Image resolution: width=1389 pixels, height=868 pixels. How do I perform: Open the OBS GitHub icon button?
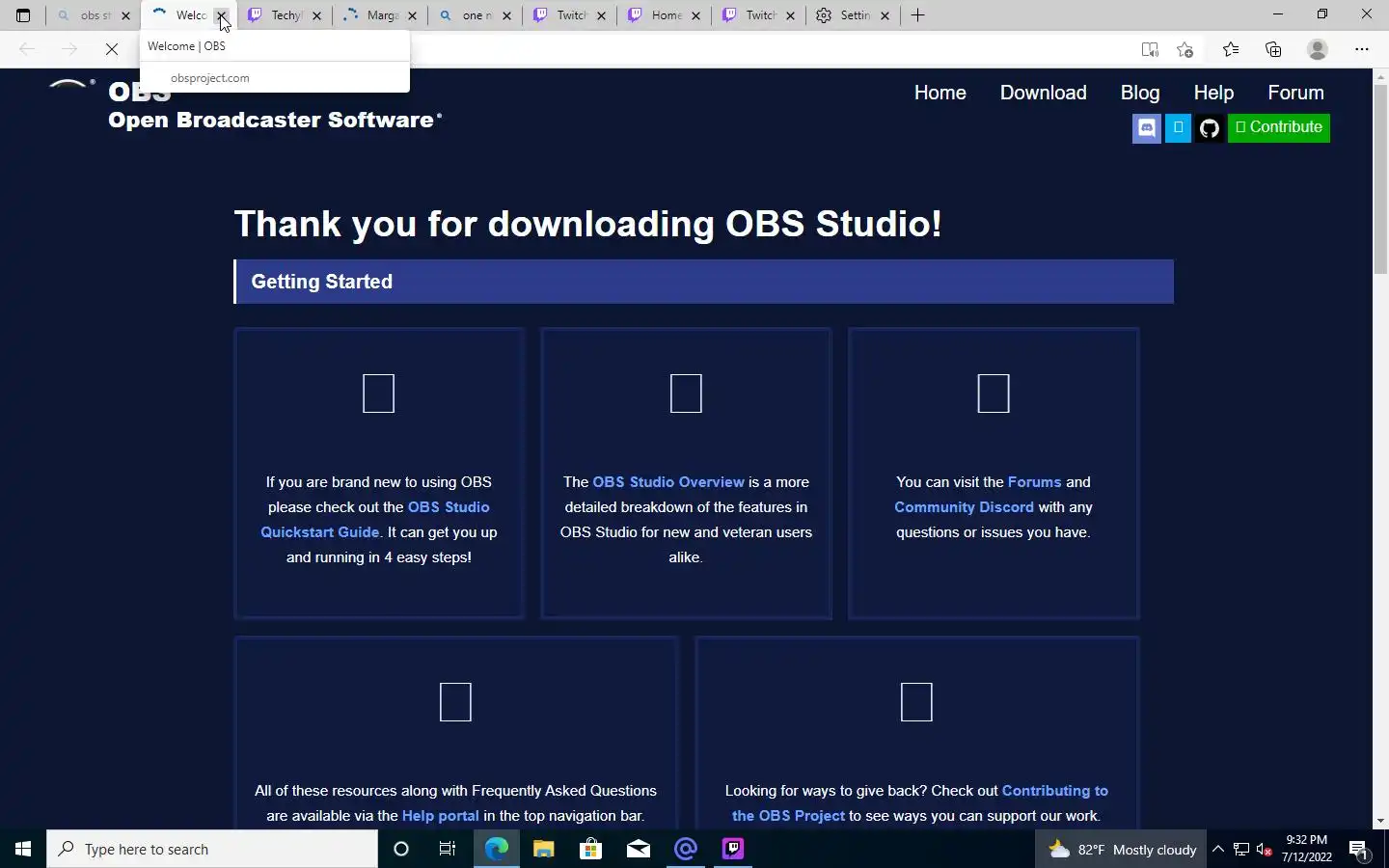pos(1210,128)
